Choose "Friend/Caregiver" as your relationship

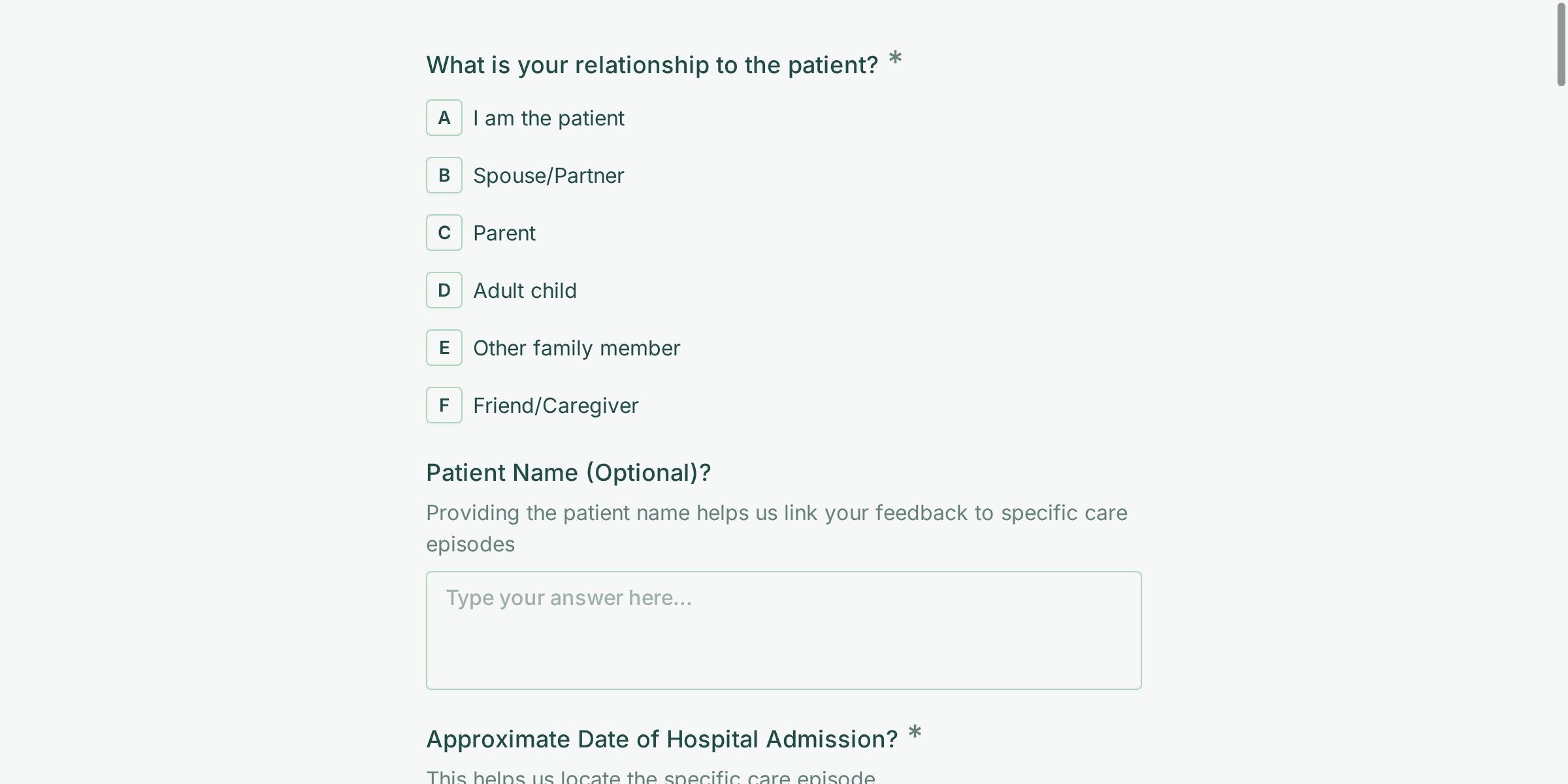pyautogui.click(x=555, y=405)
